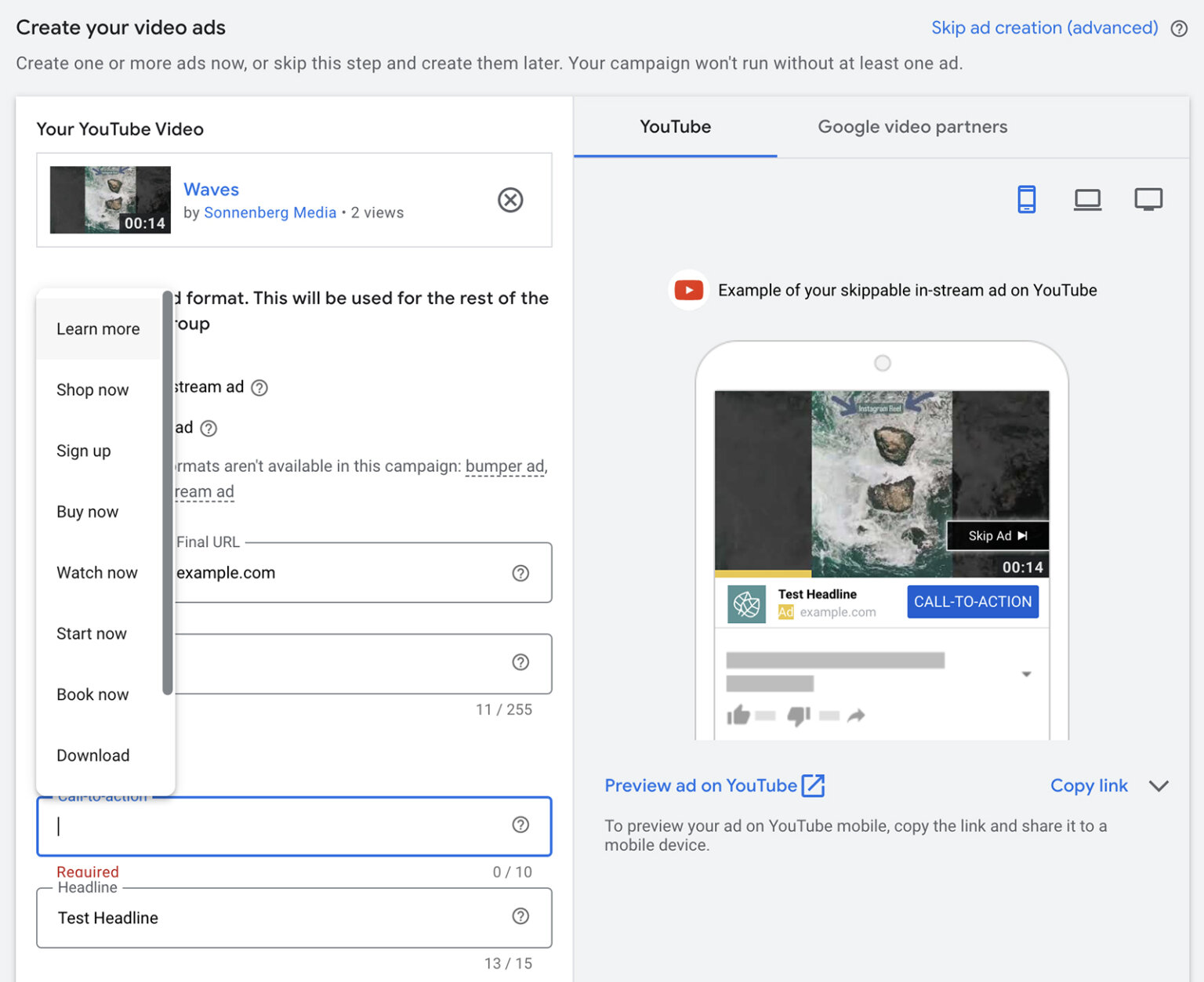Open the Sonnenberg Media channel link
The width and height of the screenshot is (1204, 982).
[270, 212]
